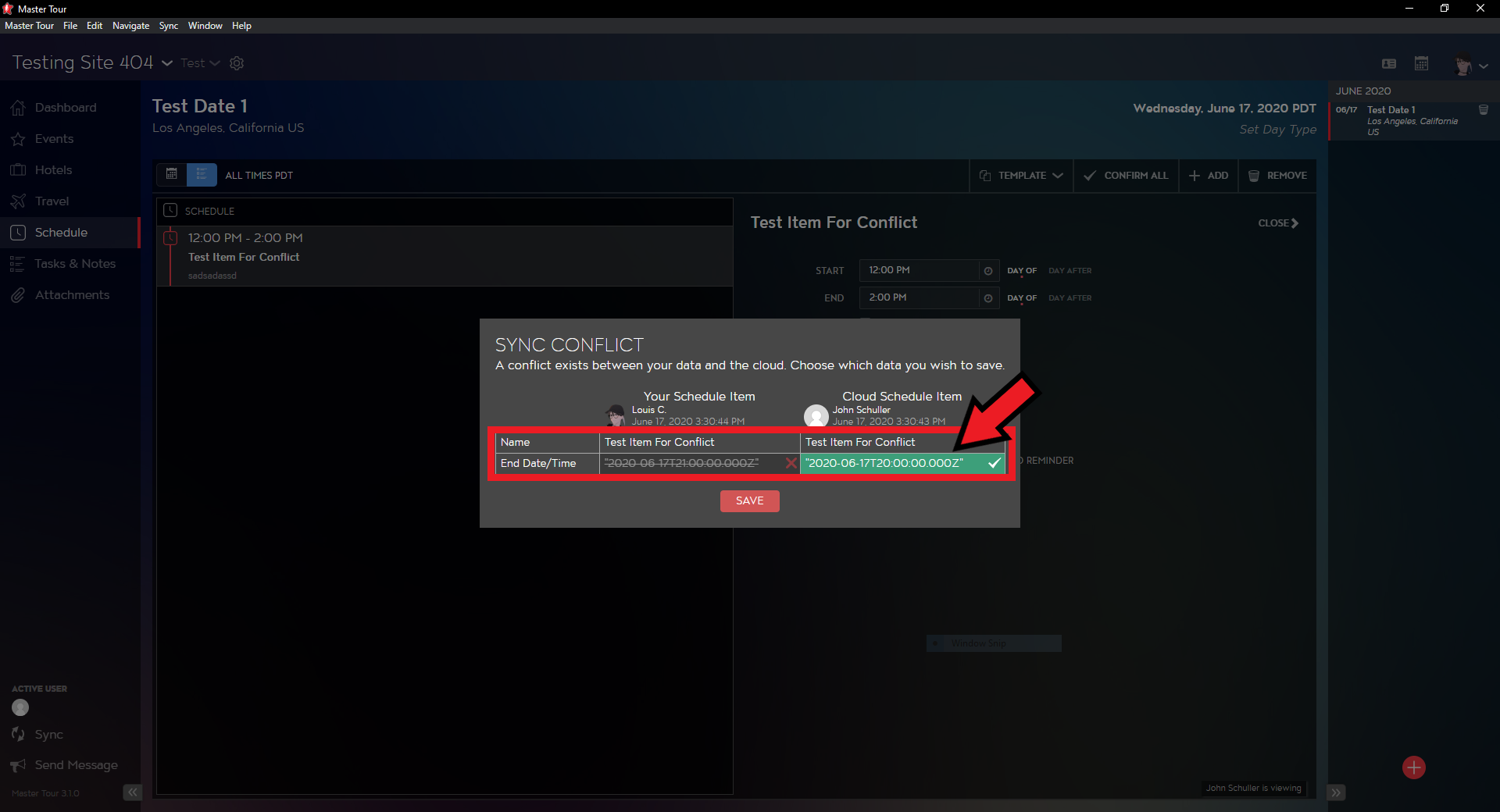1500x812 pixels.
Task: Click SCHEDULE header clock icon
Action: coord(170,211)
